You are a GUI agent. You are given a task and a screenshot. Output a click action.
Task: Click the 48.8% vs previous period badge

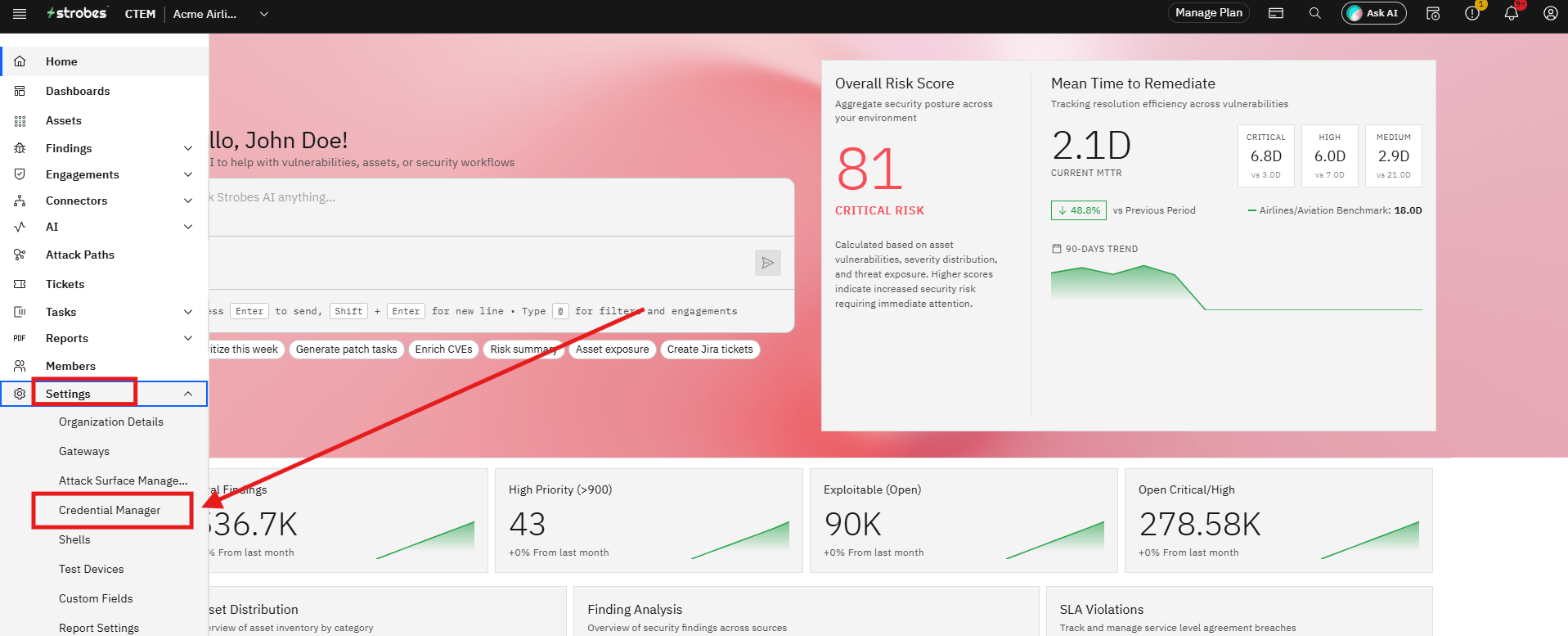point(1079,210)
